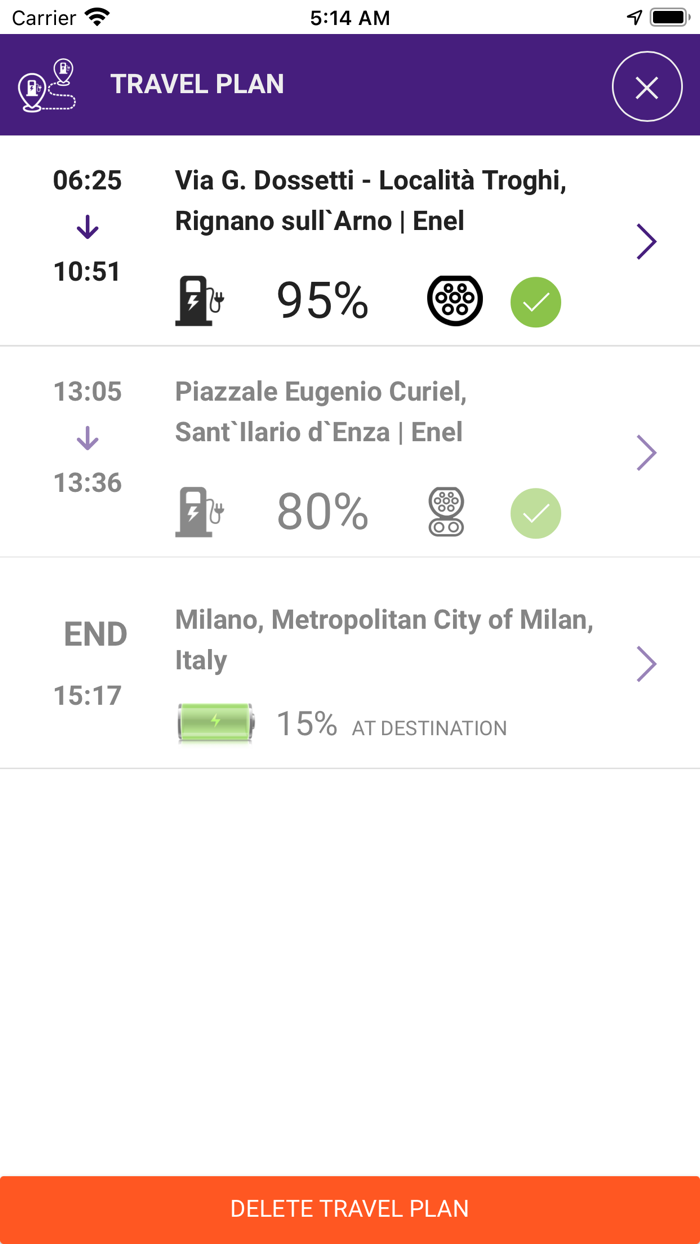The image size is (700, 1244).
Task: Tap the Milano, Metropolitan City of Milan text
Action: point(384,620)
